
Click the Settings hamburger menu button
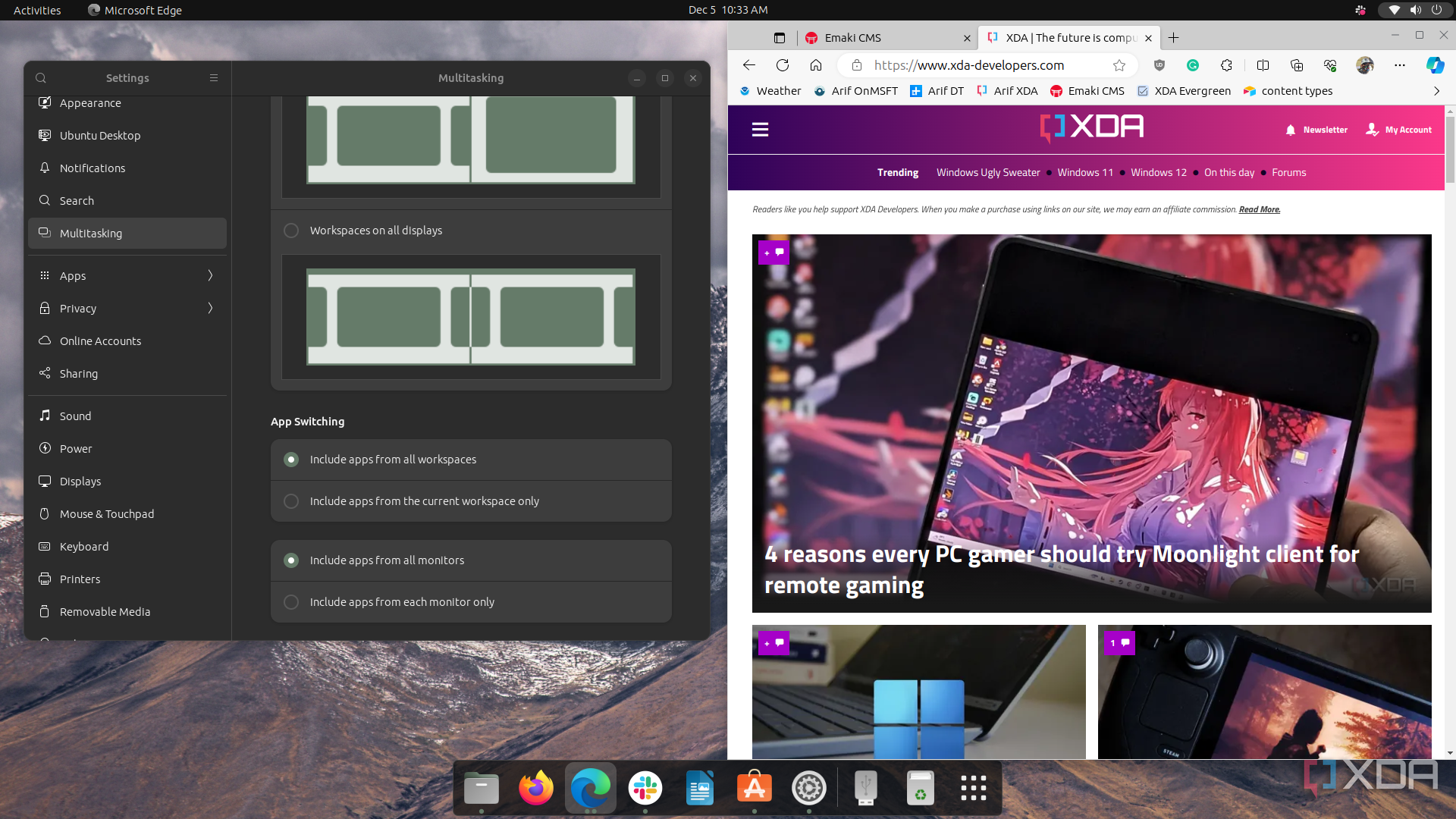(214, 77)
